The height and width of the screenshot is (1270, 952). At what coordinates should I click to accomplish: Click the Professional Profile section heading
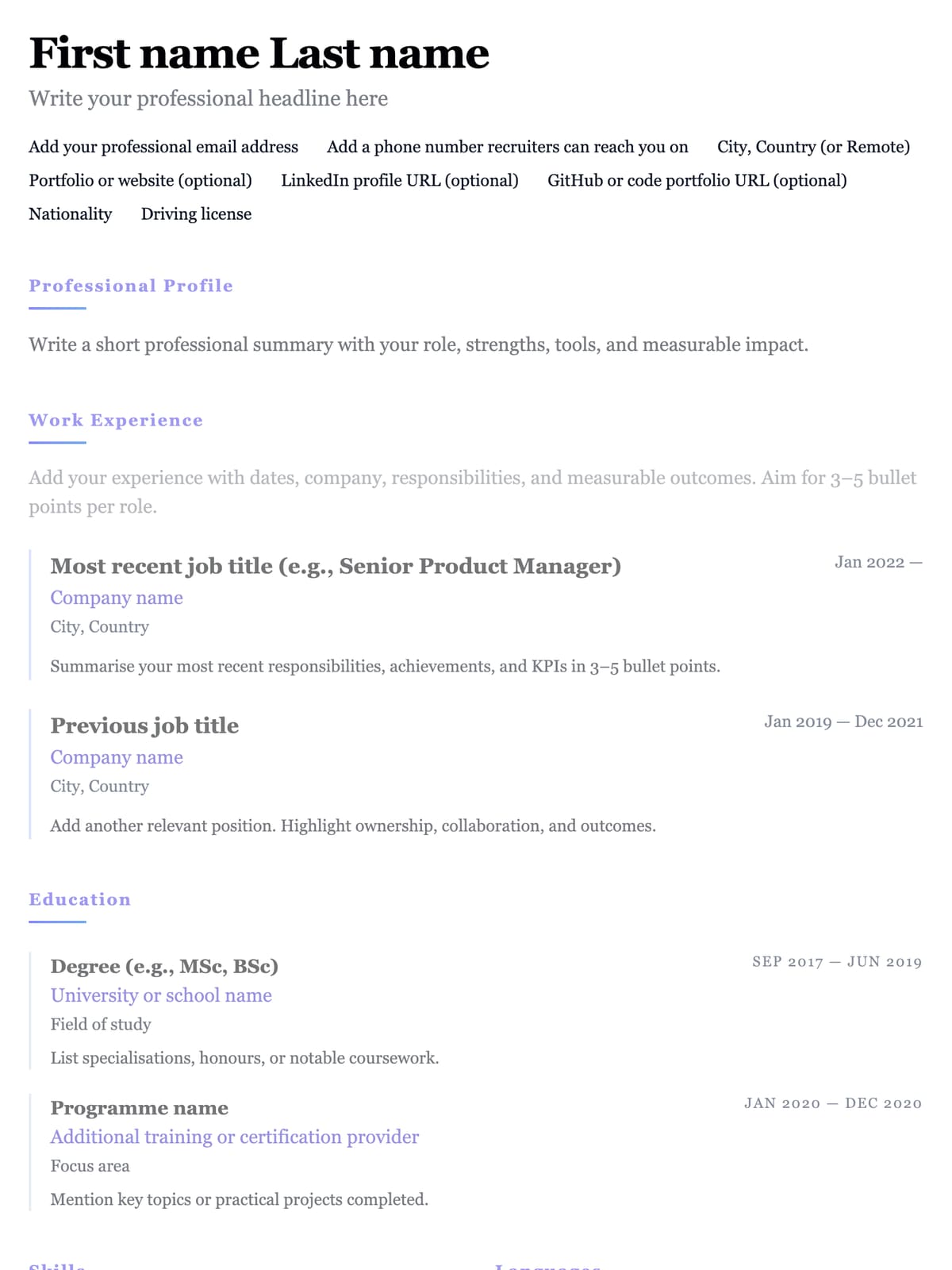point(131,286)
